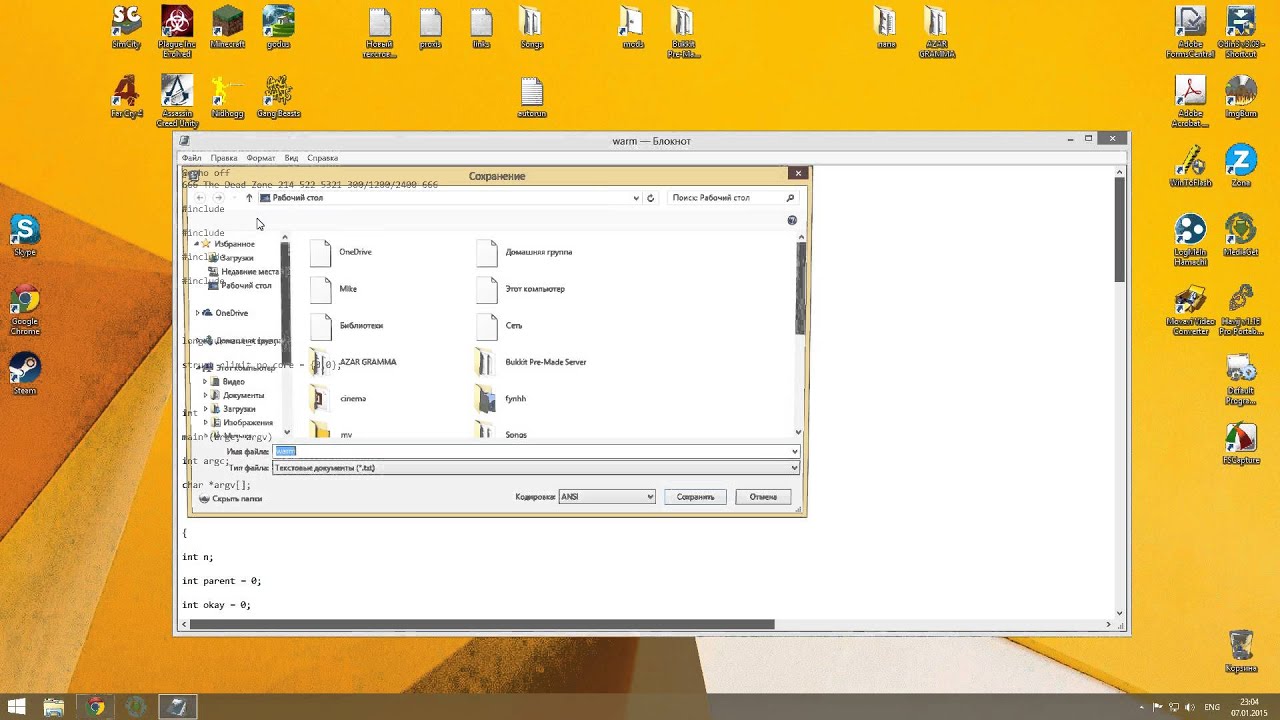Select the LogMeIn Hamachi desktop icon

[1190, 240]
